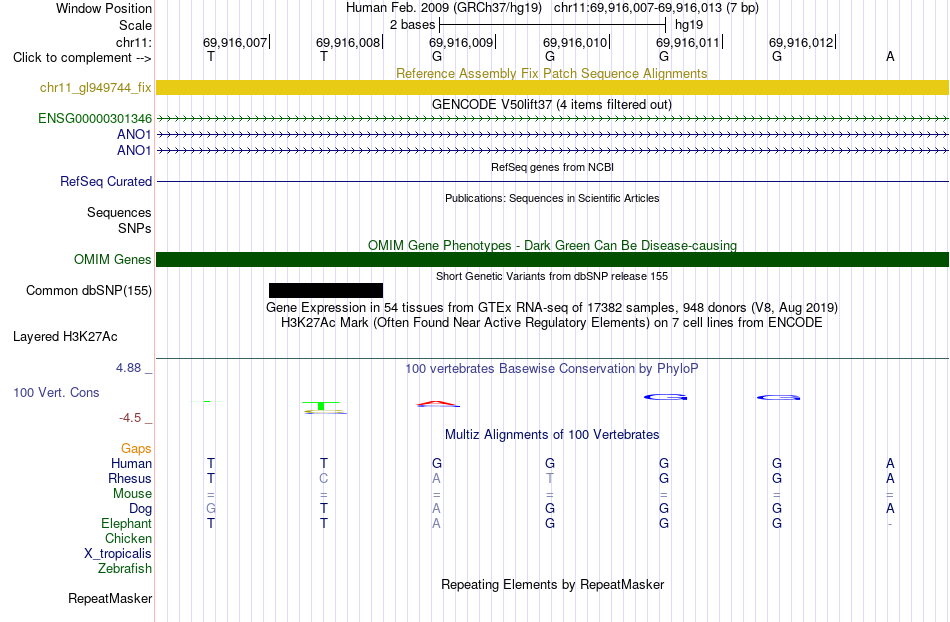Click the Dog alignment row label
This screenshot has width=950, height=622.
(x=140, y=509)
